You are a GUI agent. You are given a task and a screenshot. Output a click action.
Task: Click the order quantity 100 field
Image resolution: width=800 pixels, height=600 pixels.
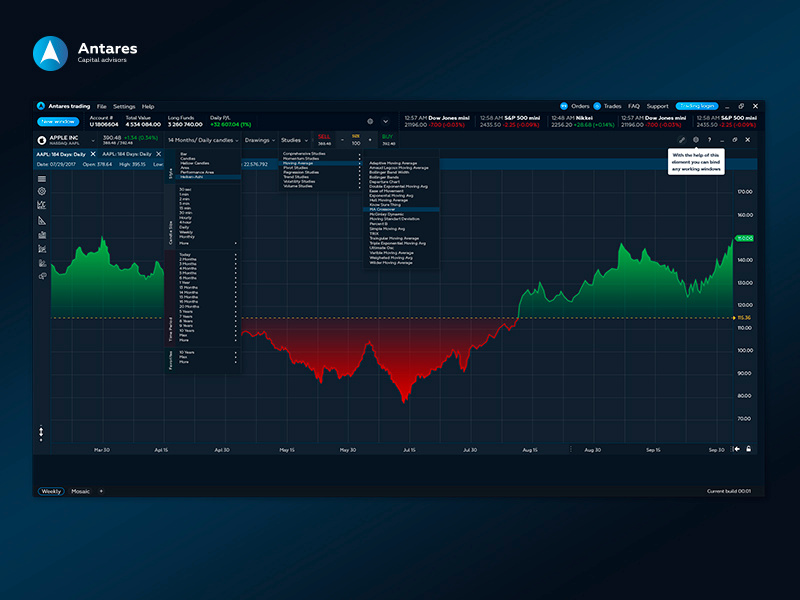tap(356, 143)
